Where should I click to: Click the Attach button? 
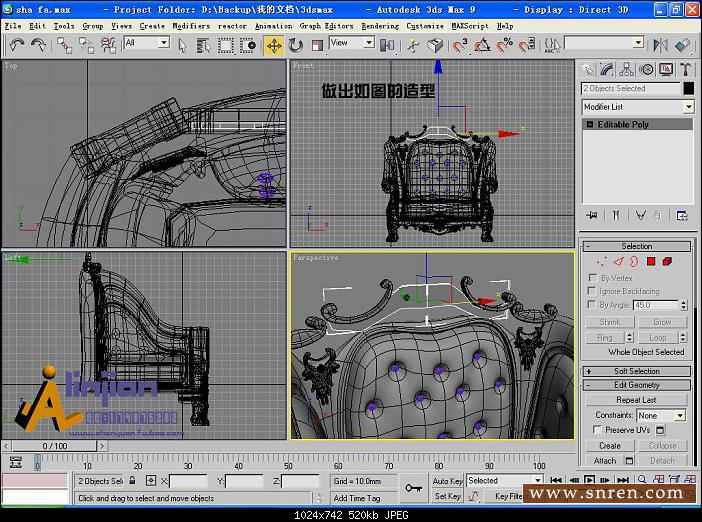(x=605, y=460)
